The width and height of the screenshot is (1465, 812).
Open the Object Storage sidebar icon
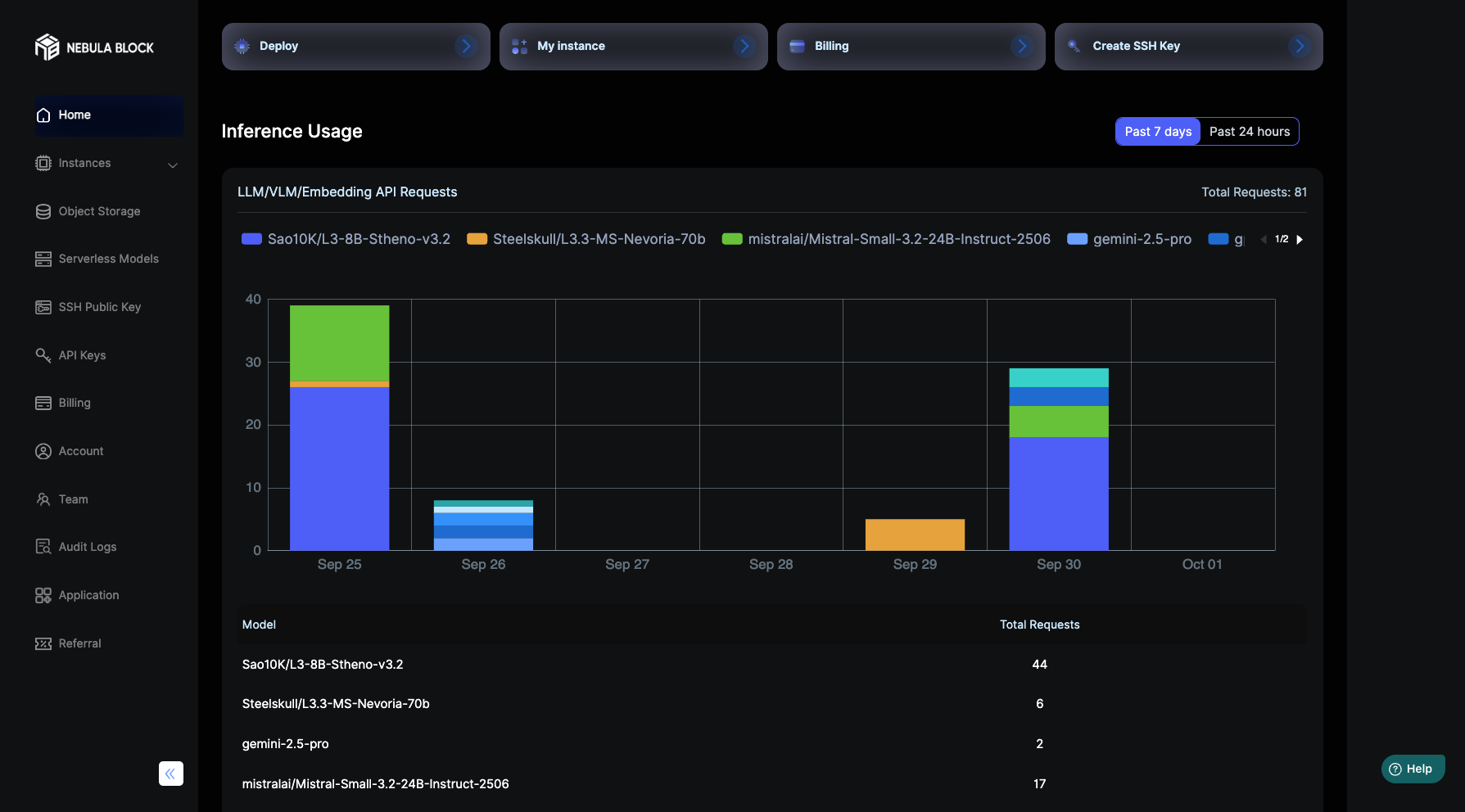click(x=43, y=211)
